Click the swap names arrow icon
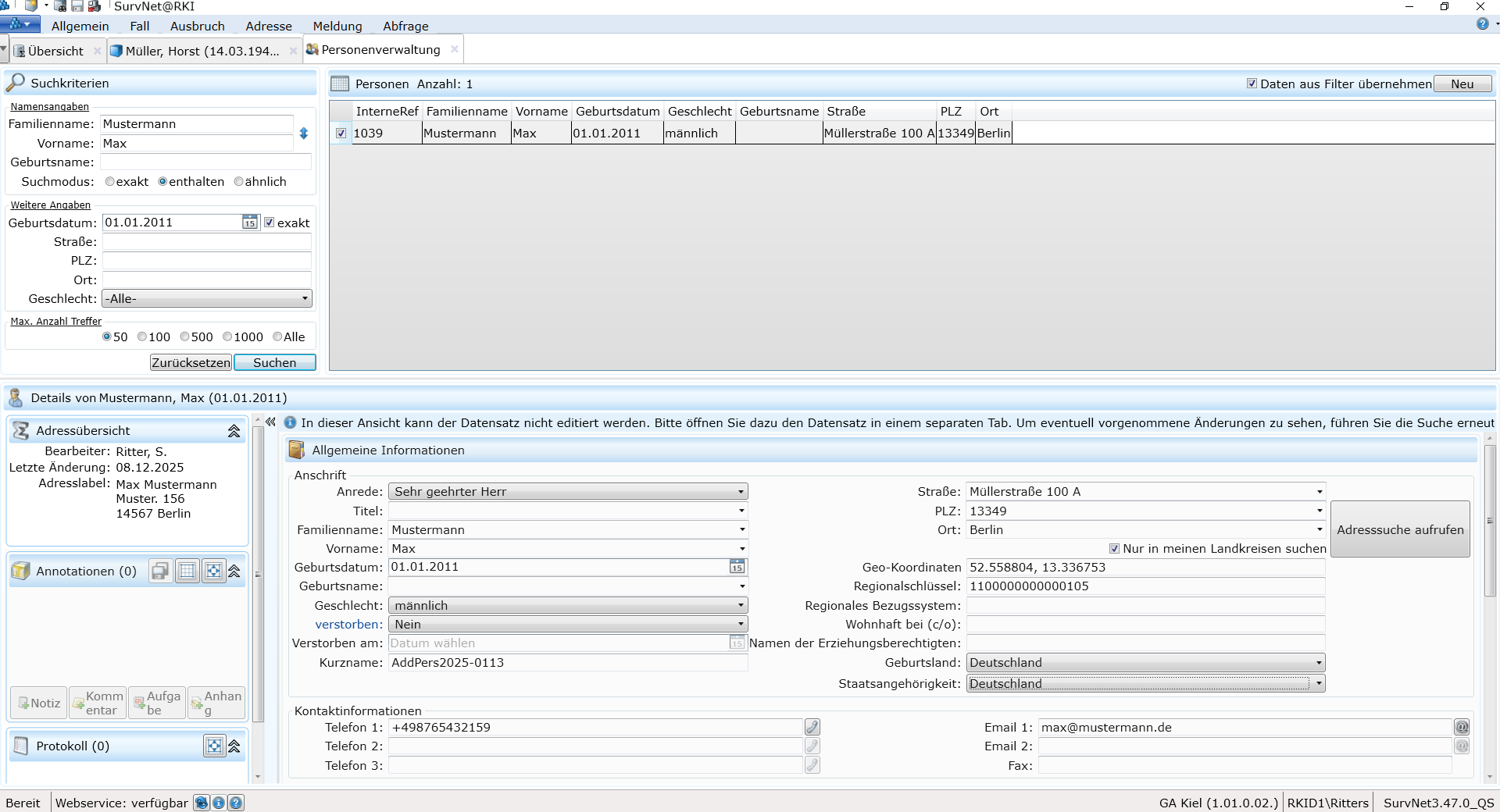 coord(304,134)
